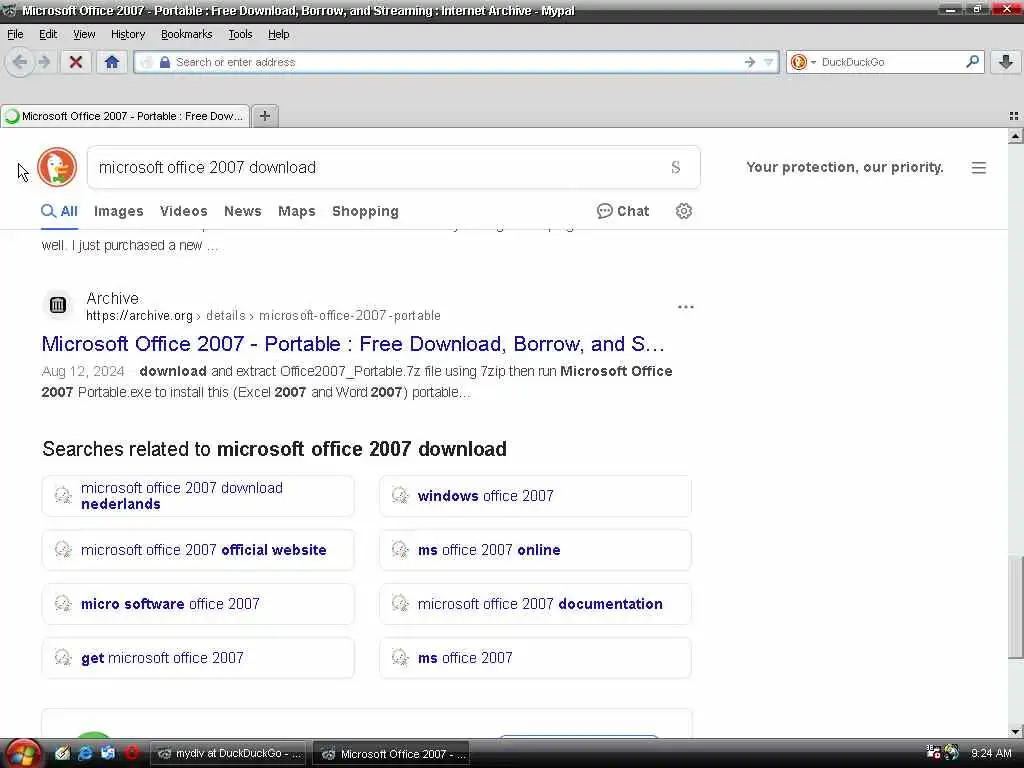Search related: get microsoft office 2007
Screen dimensions: 1024x768
point(198,658)
